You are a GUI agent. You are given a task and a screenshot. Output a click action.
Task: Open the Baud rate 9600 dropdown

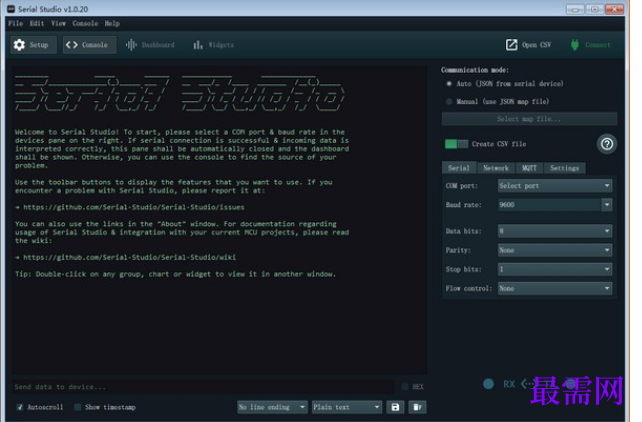[555, 205]
